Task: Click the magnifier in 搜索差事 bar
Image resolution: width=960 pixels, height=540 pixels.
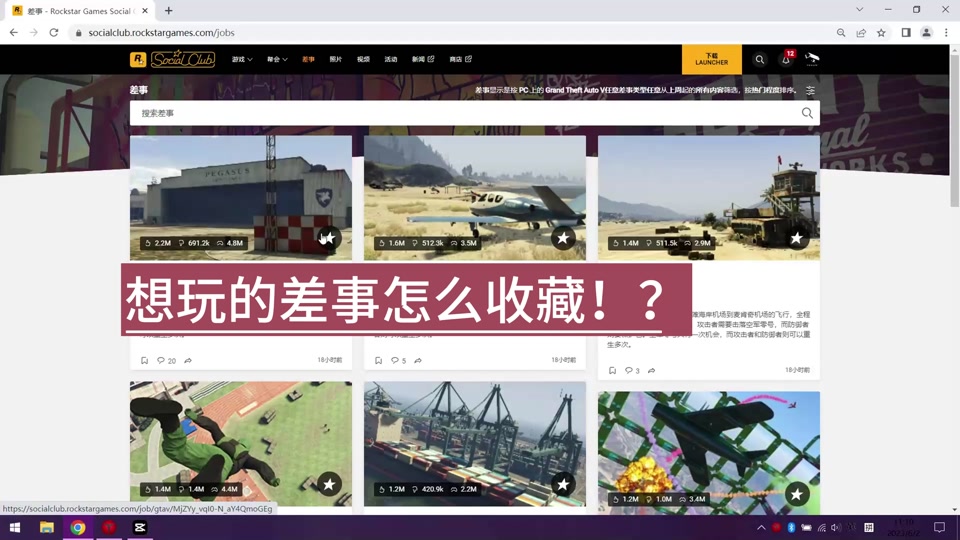Action: coord(807,113)
